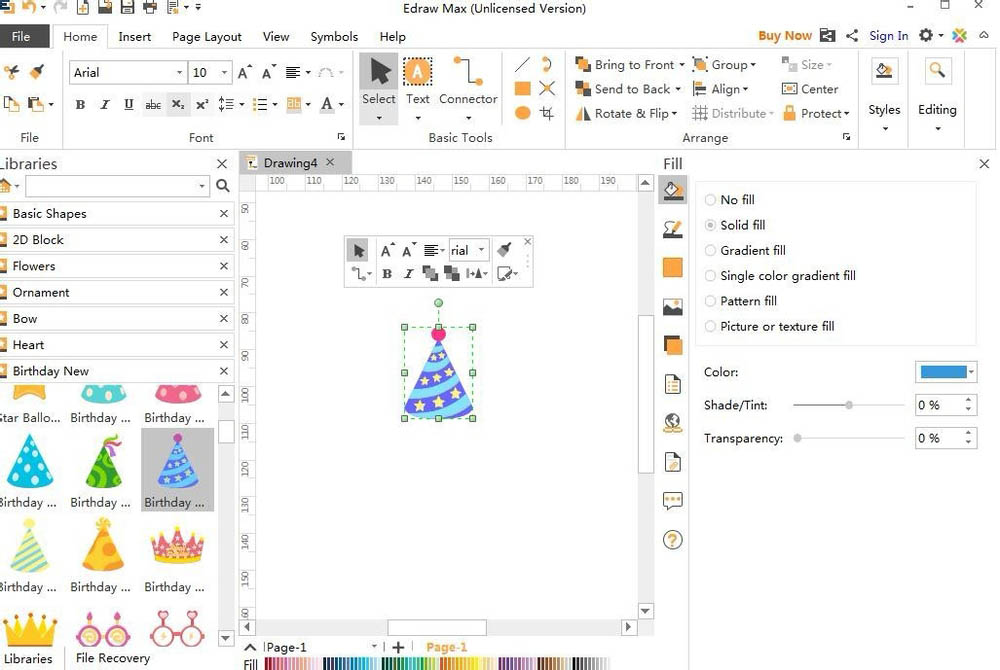Screen dimensions: 1000x670
Task: Select the No fill radio option
Action: point(711,200)
